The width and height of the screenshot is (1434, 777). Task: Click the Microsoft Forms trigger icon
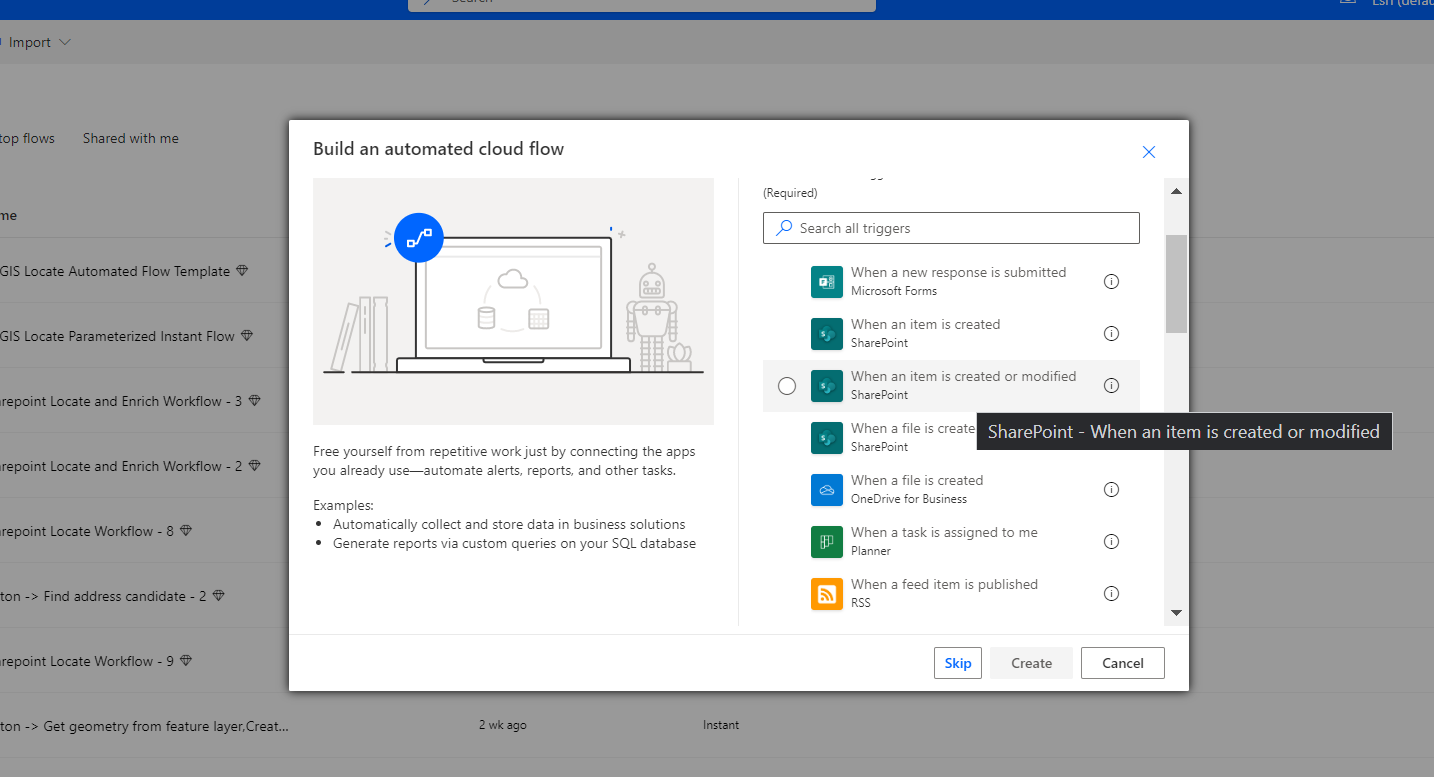827,282
